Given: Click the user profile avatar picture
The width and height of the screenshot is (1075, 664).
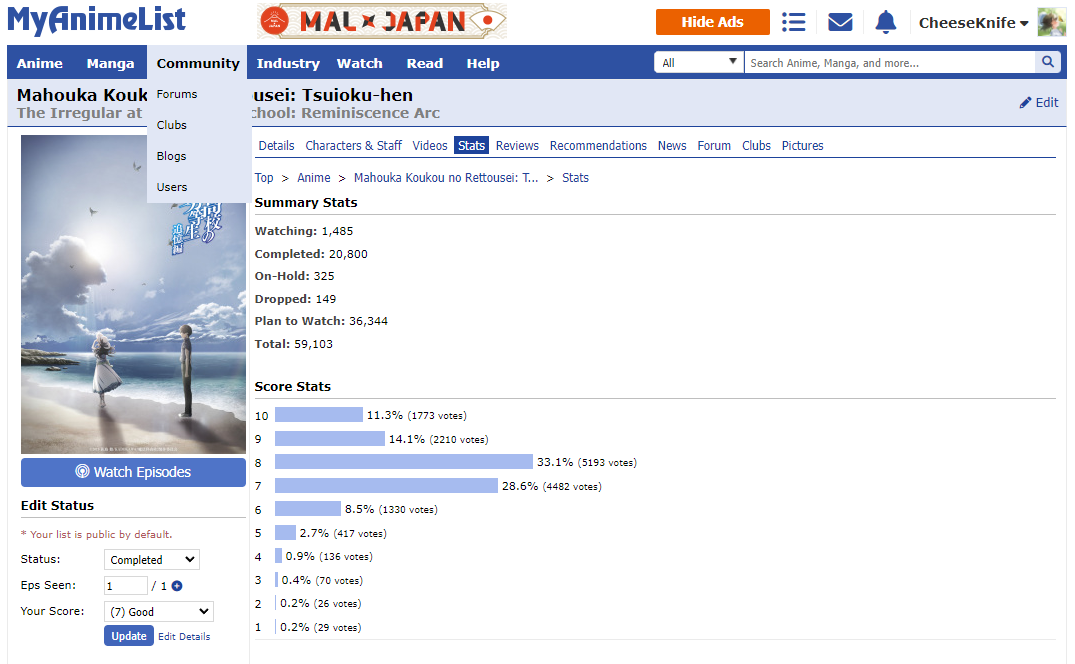Looking at the screenshot, I should (1051, 22).
